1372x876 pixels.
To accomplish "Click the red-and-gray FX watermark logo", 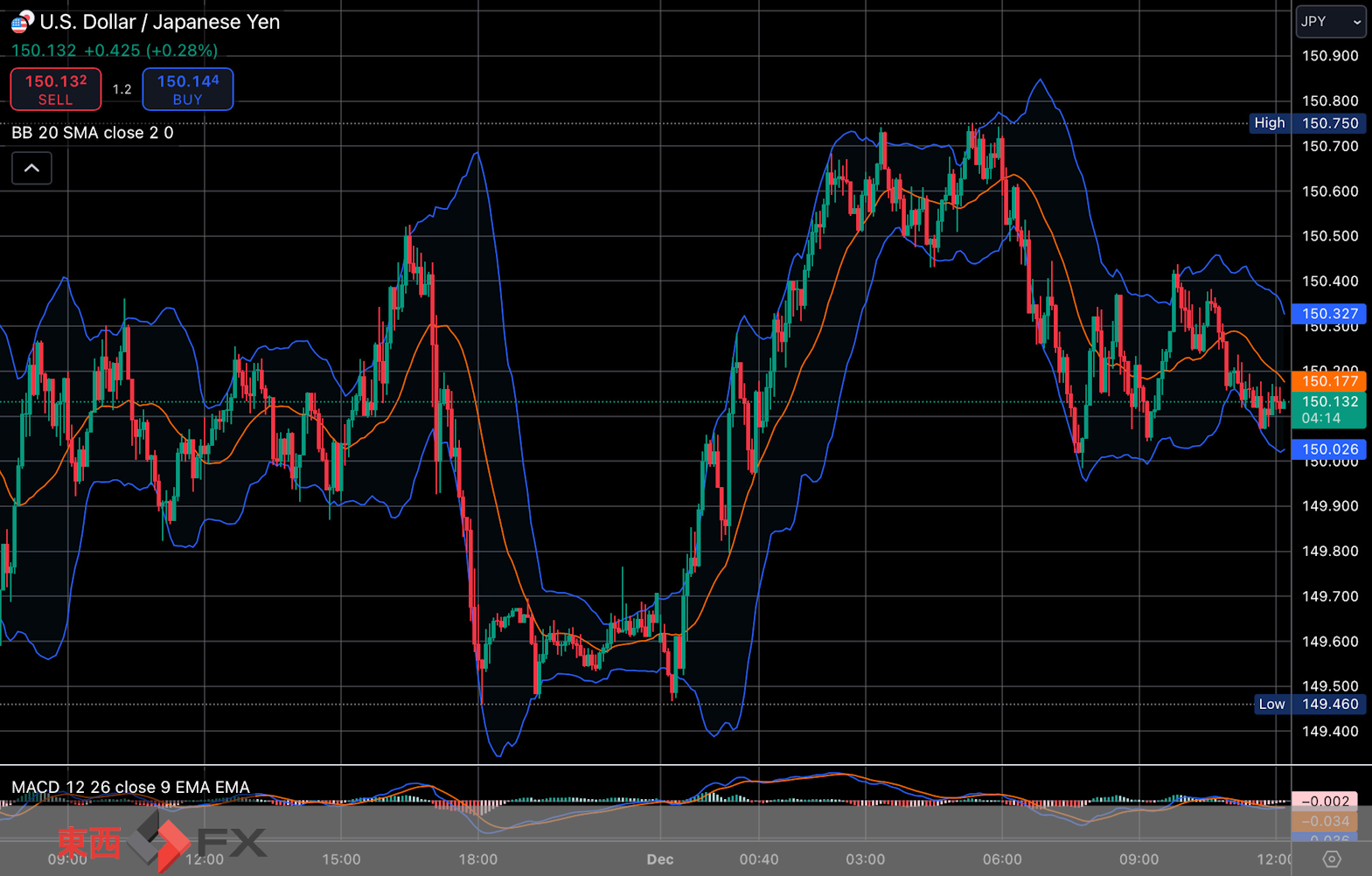I will click(162, 842).
